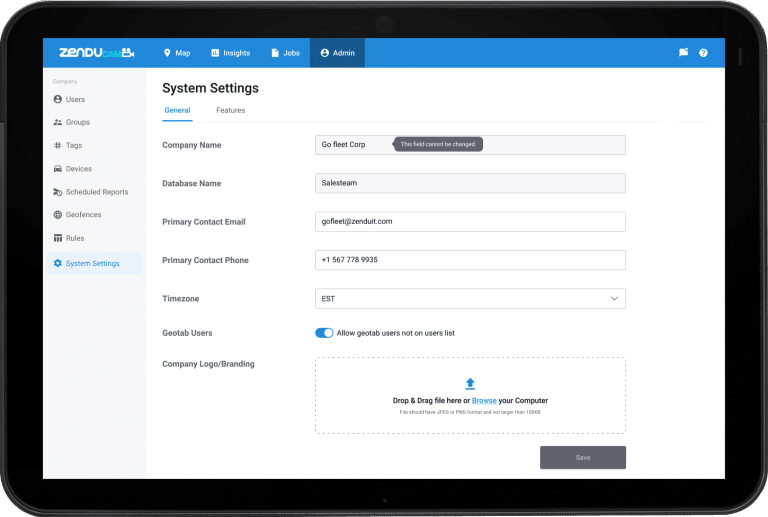Click the Scheduled Reports icon
The height and width of the screenshot is (517, 768).
[x=58, y=192]
